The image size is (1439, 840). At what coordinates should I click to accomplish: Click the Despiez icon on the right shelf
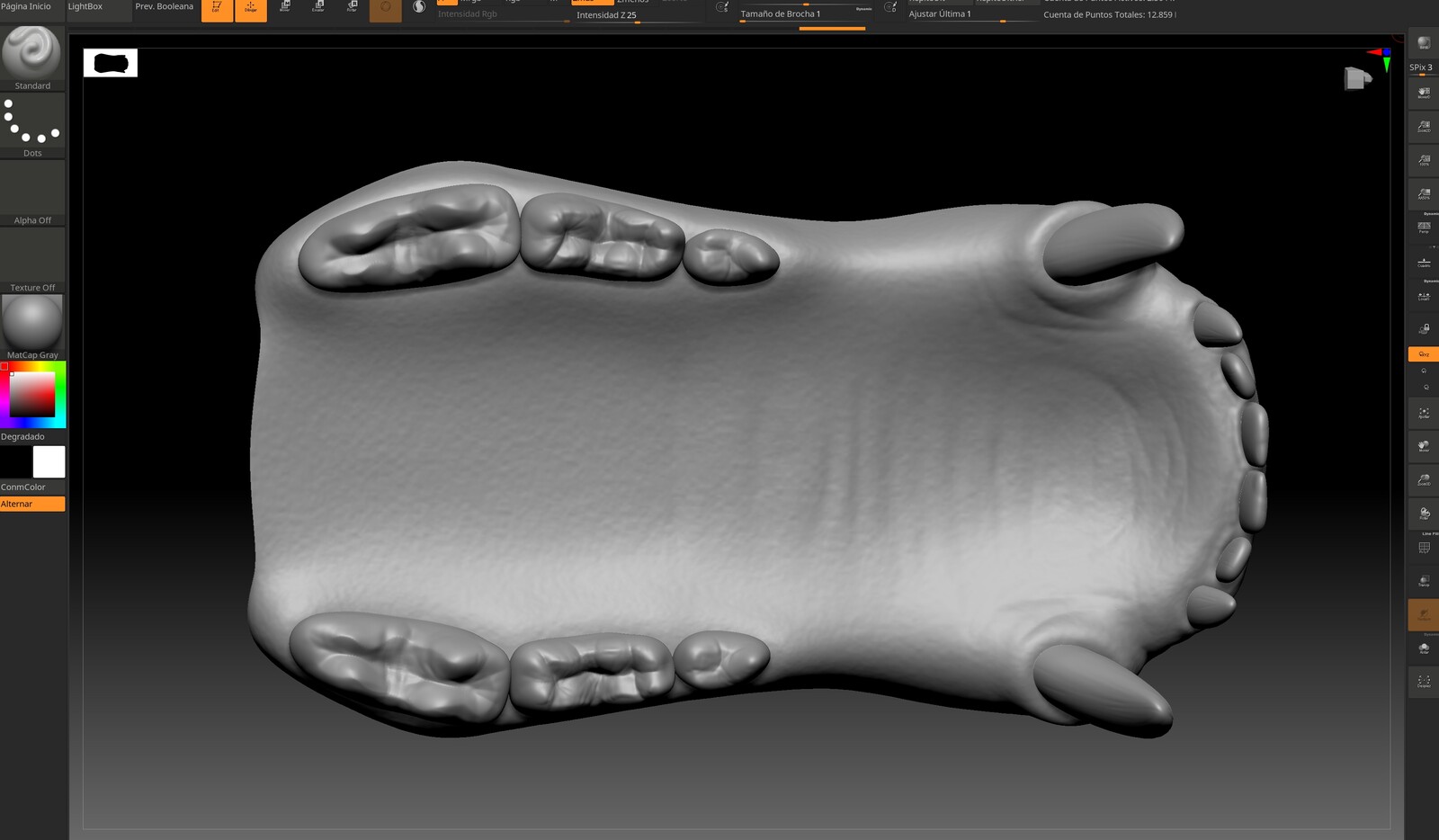(x=1424, y=683)
